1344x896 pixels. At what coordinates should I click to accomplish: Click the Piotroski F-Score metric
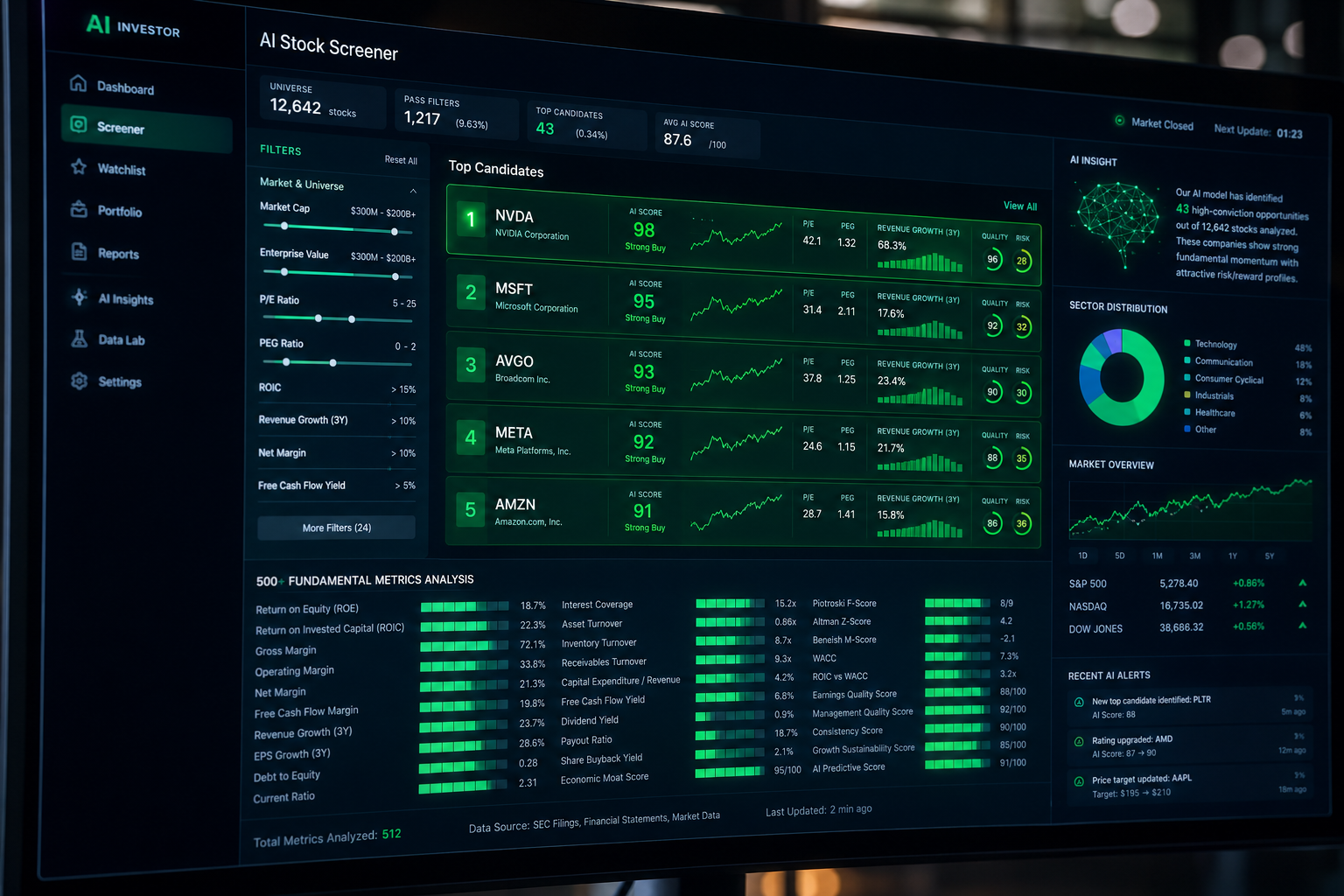(844, 603)
